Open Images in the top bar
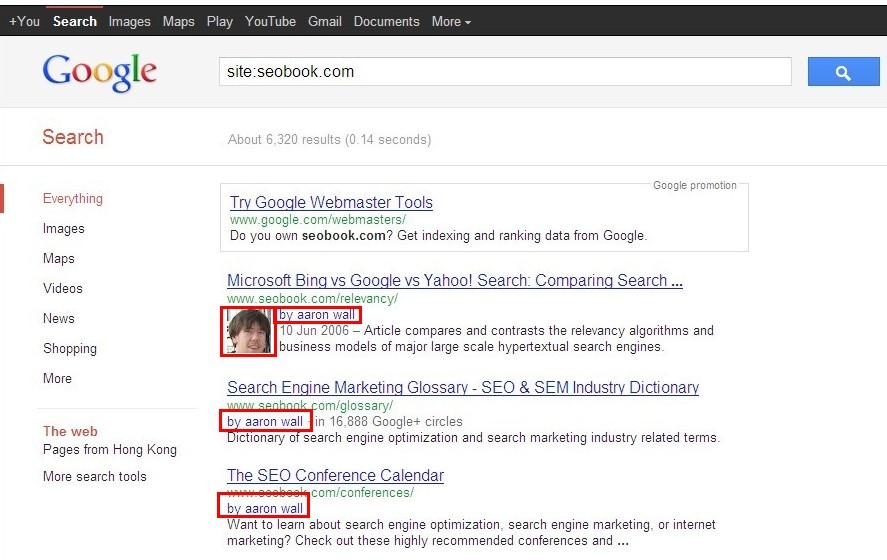Screen dimensions: 887x560 click(130, 21)
